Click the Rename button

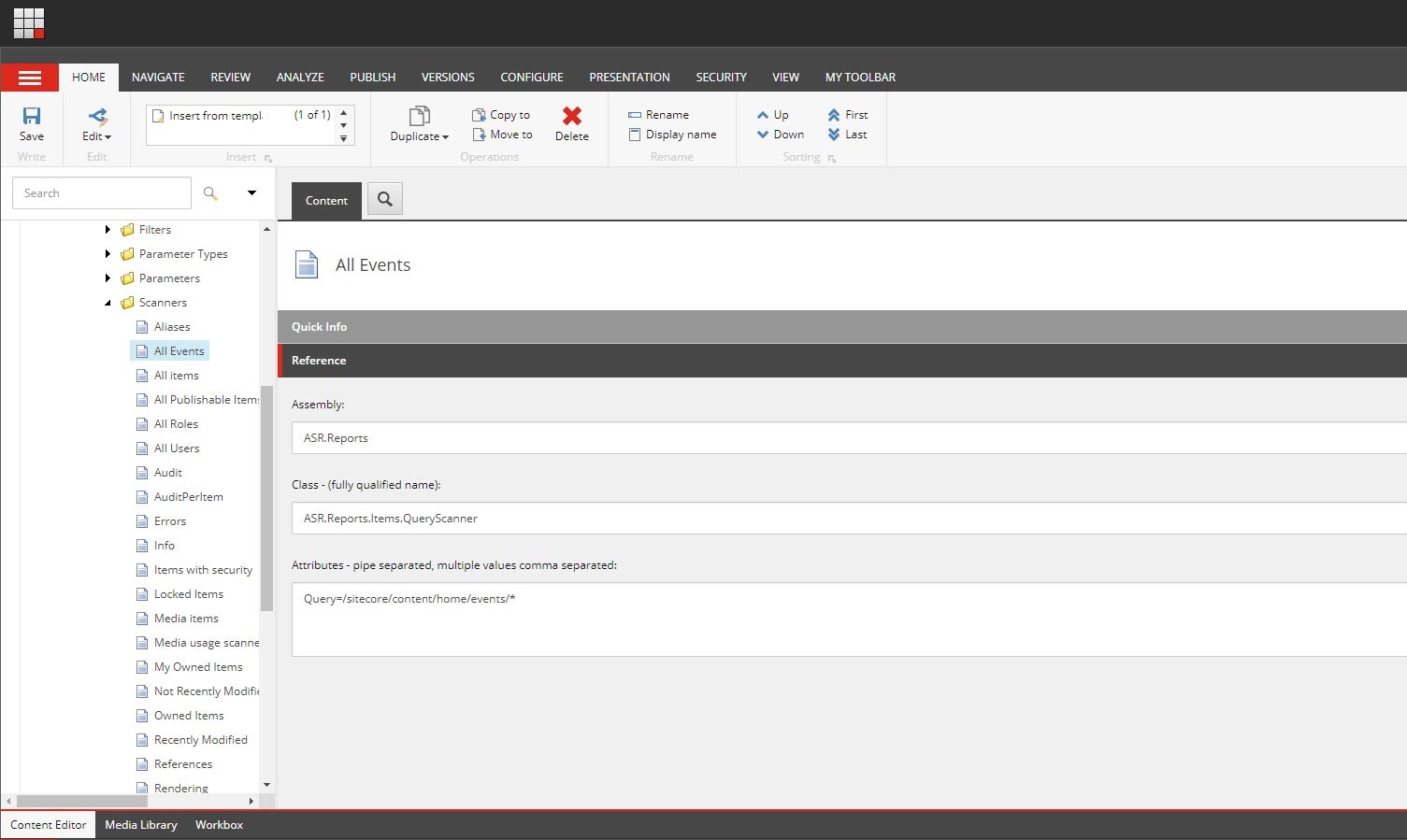point(658,115)
